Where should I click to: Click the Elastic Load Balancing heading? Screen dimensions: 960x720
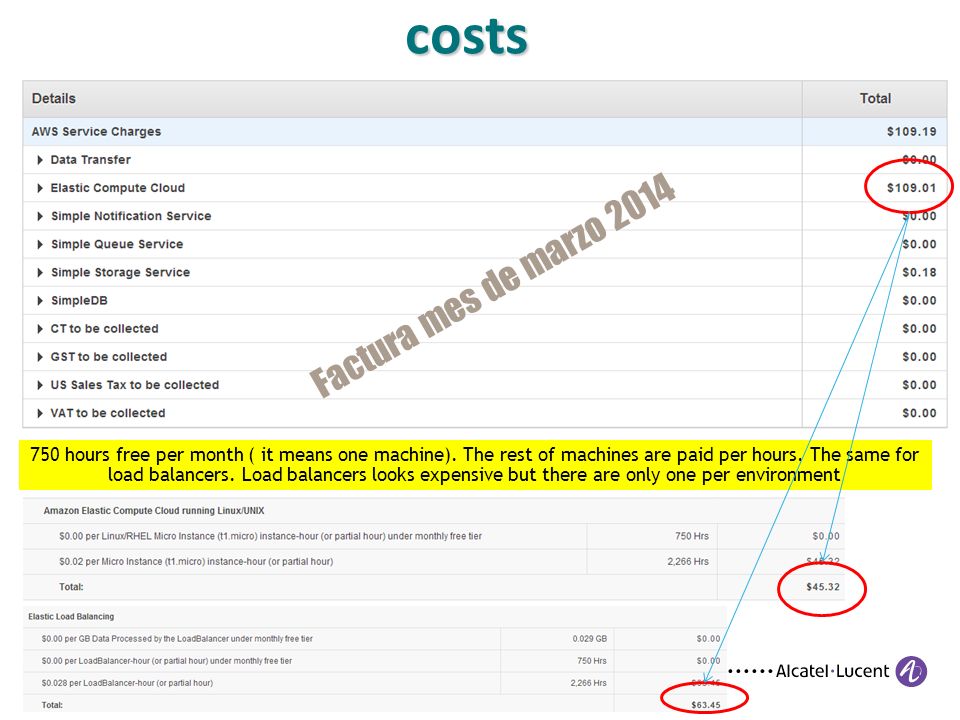click(71, 617)
